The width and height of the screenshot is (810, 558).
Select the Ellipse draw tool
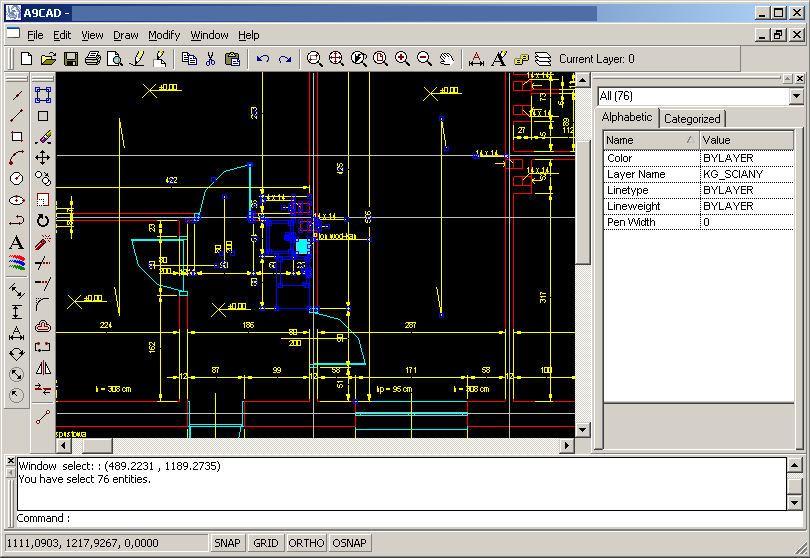[x=17, y=200]
